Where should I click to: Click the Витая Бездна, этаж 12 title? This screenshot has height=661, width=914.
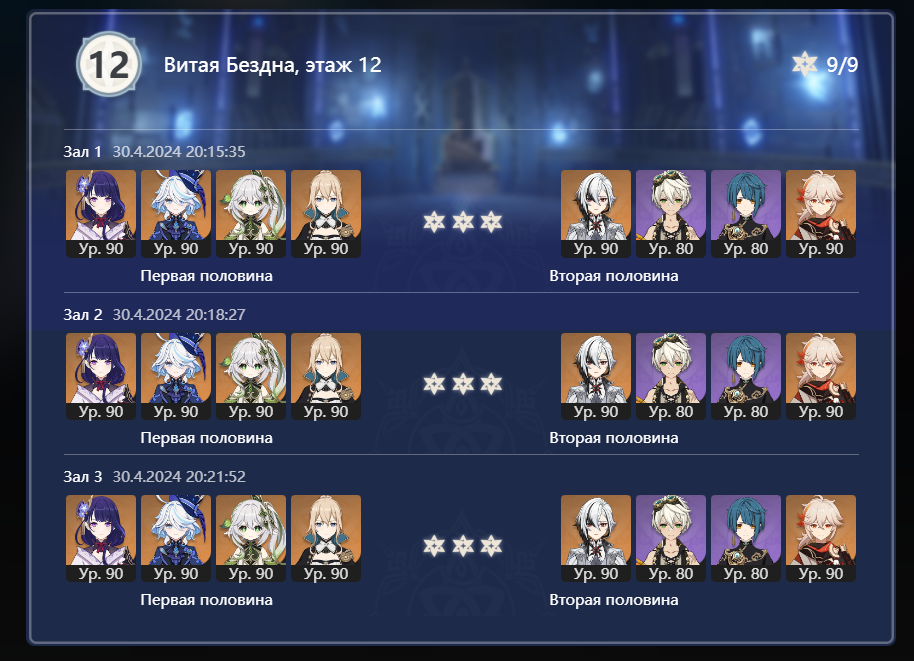pos(272,65)
